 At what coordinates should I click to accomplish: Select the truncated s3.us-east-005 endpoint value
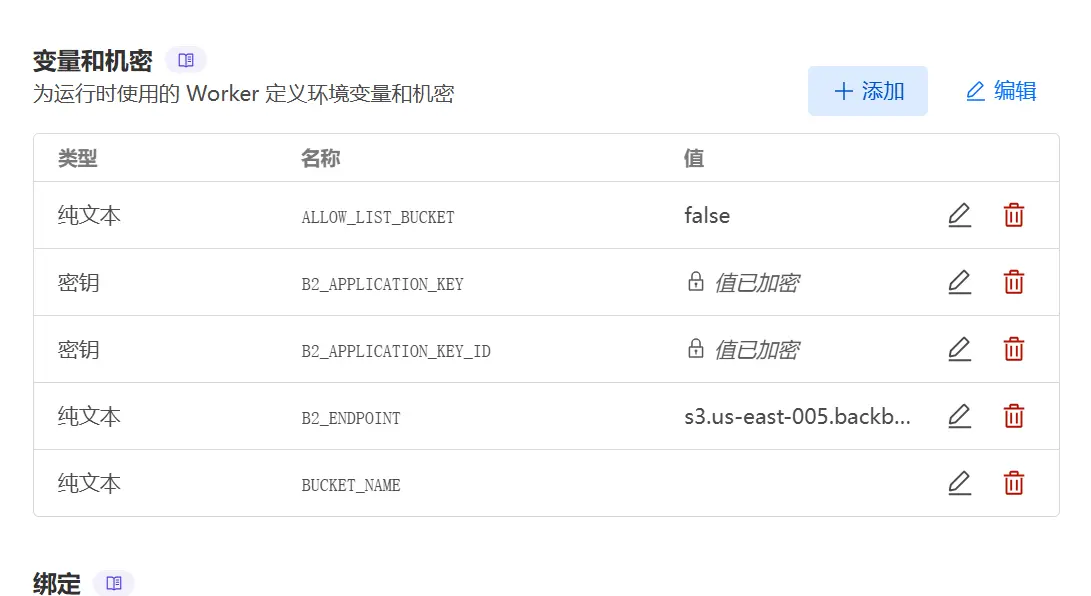[797, 417]
